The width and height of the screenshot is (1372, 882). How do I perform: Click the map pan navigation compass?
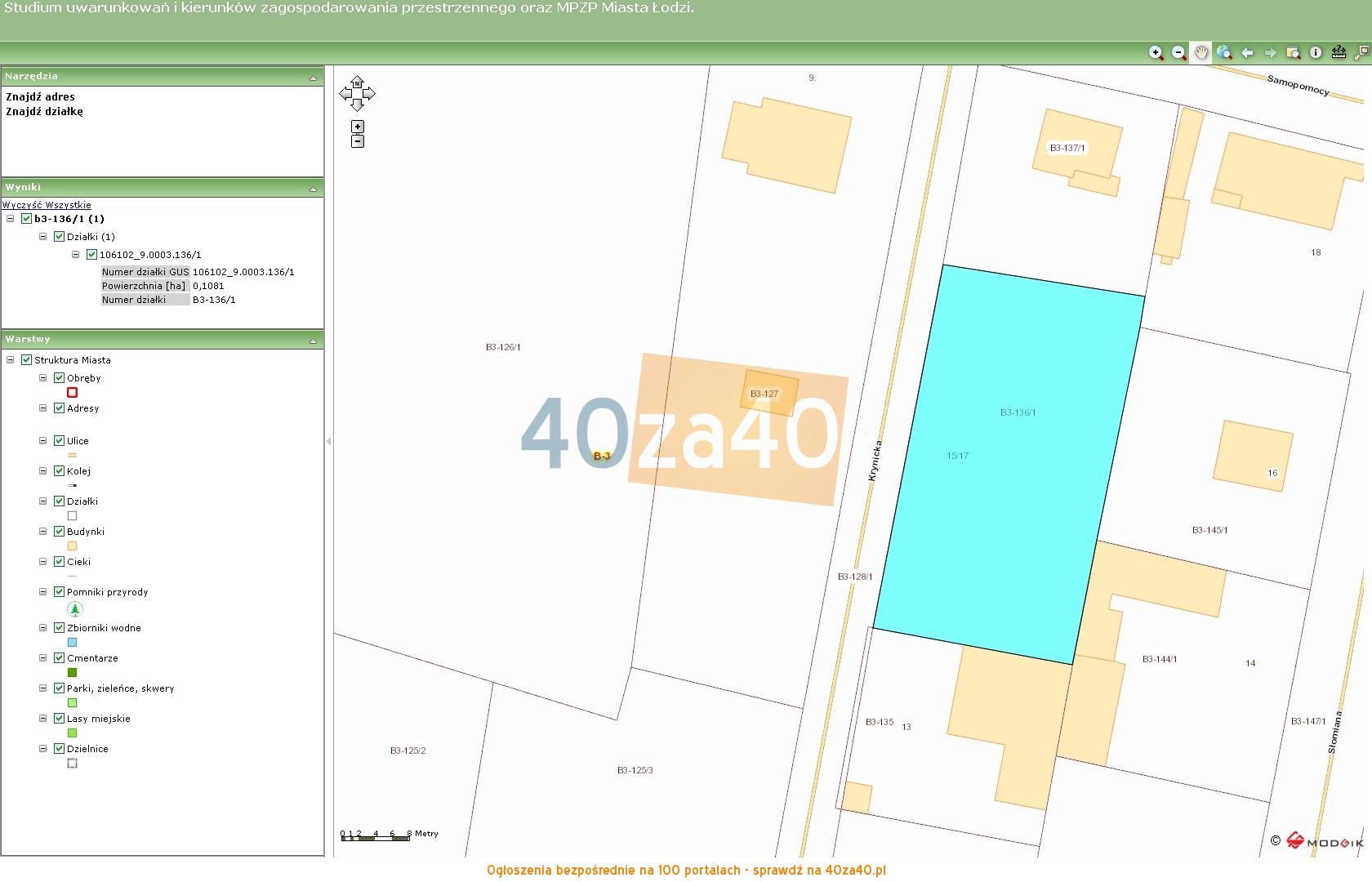point(357,93)
